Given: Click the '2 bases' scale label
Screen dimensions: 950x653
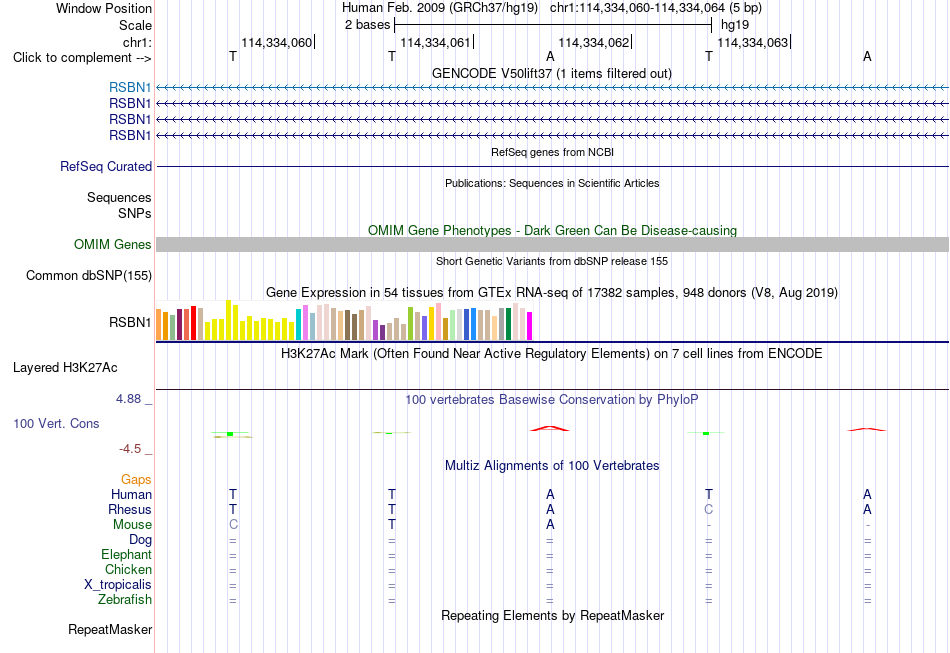Looking at the screenshot, I should click(367, 25).
